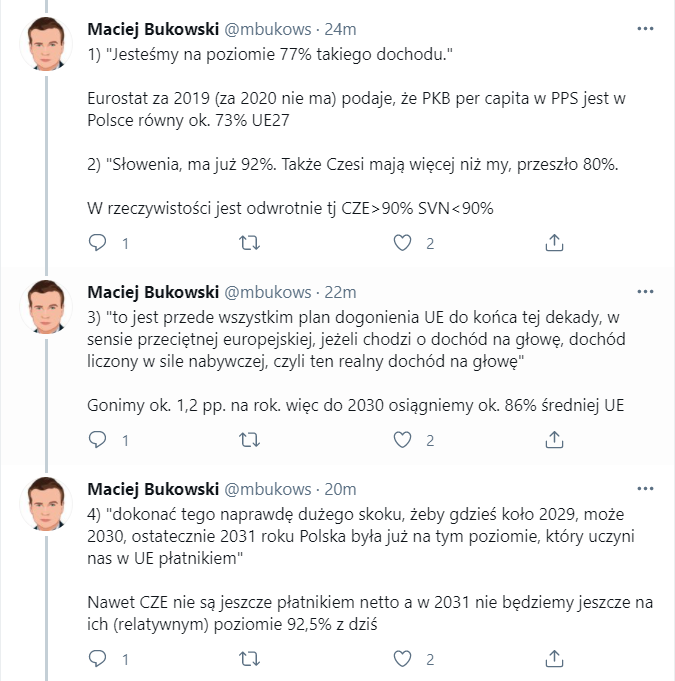Open more options on the 24m tweet
675x681 pixels.
point(645,27)
